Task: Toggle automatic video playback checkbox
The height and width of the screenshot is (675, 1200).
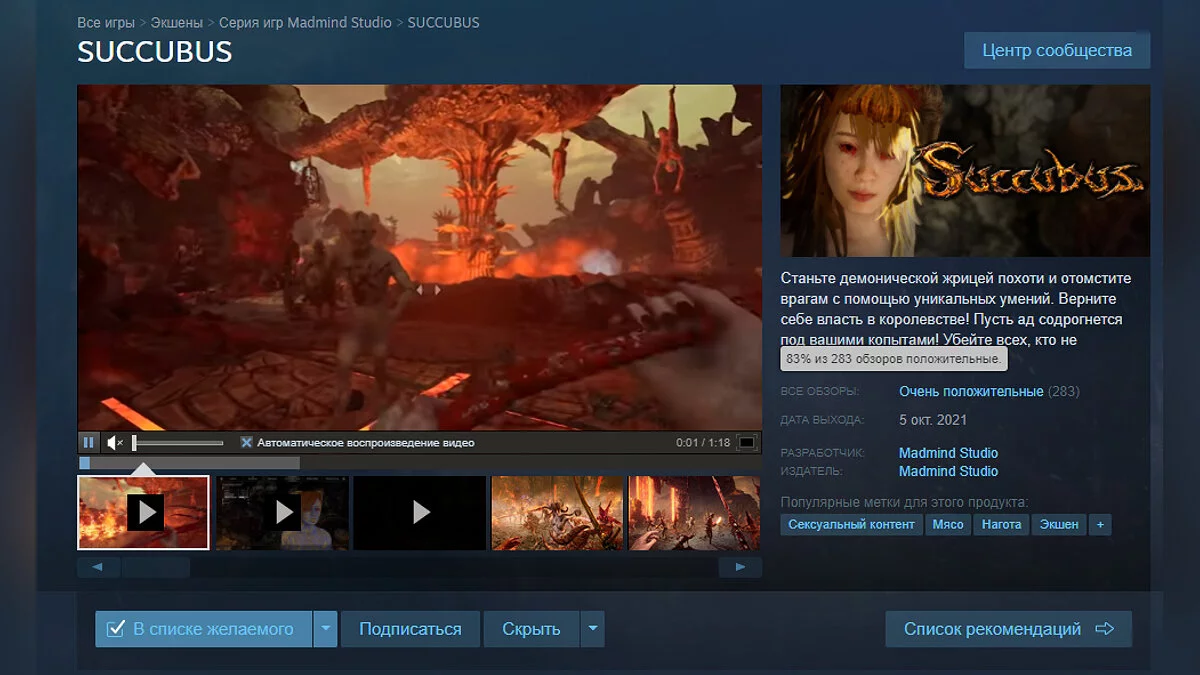Action: (x=246, y=442)
